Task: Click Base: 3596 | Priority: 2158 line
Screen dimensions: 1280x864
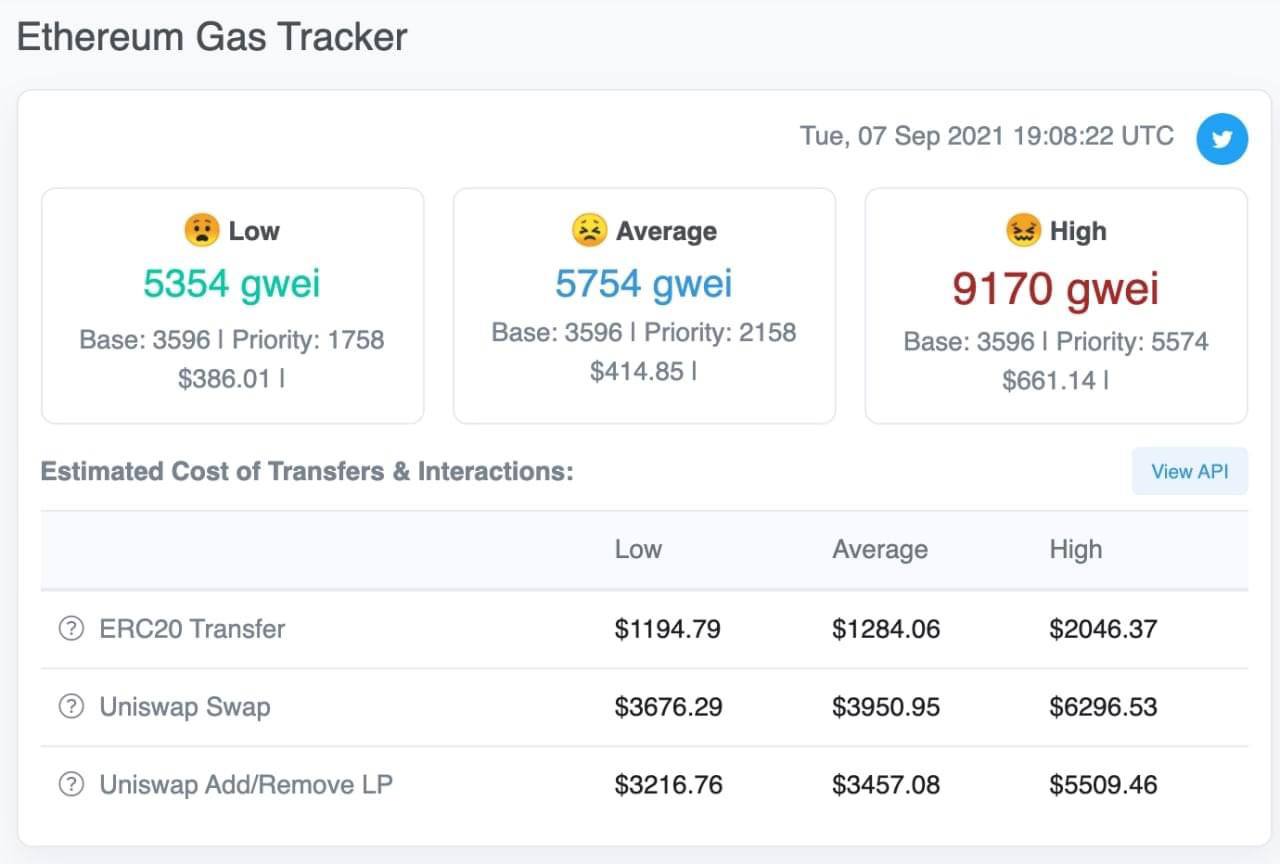Action: click(x=644, y=332)
